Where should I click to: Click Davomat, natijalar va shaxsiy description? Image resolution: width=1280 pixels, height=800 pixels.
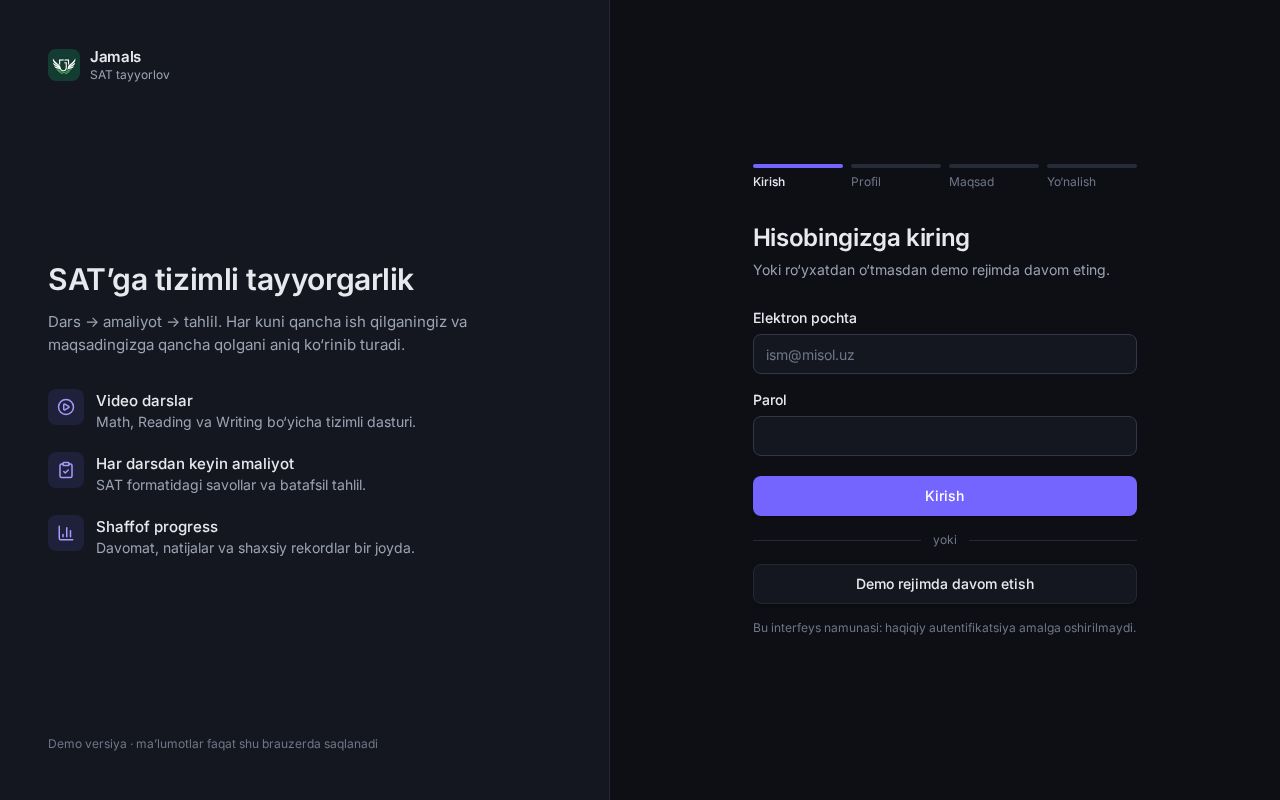(255, 548)
